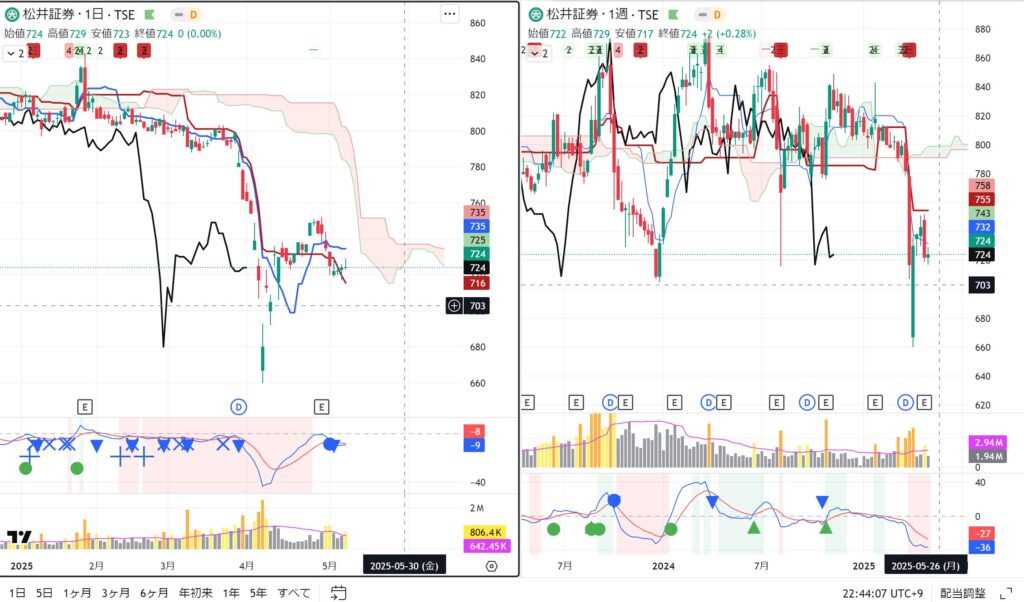Click the yellow 806.4K volume label
Screen dimensions: 1024x602
(x=486, y=532)
